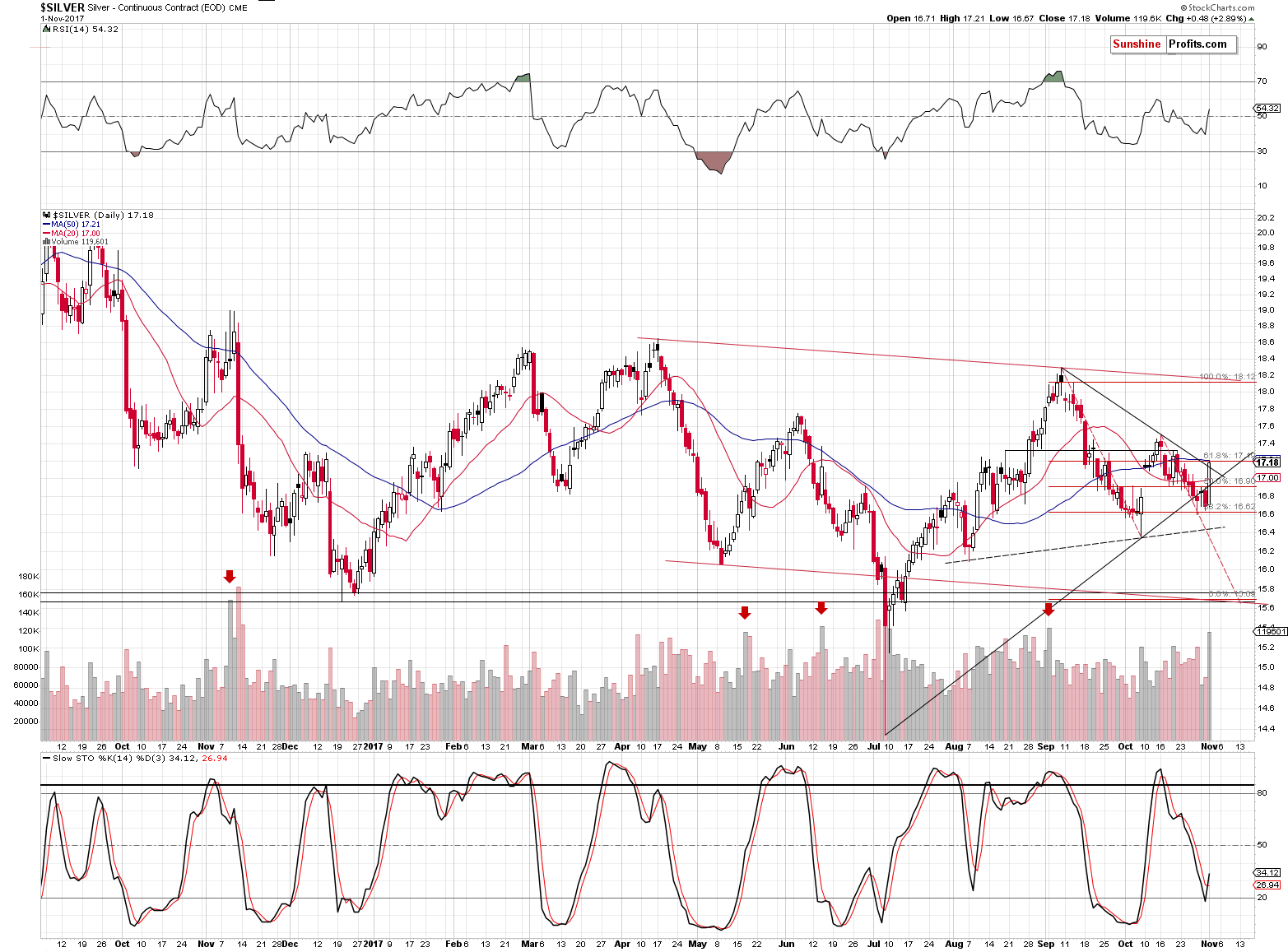Click the RSI(14) 54.32 legend label
Viewport: 1288px width, 952px height.
(x=86, y=29)
